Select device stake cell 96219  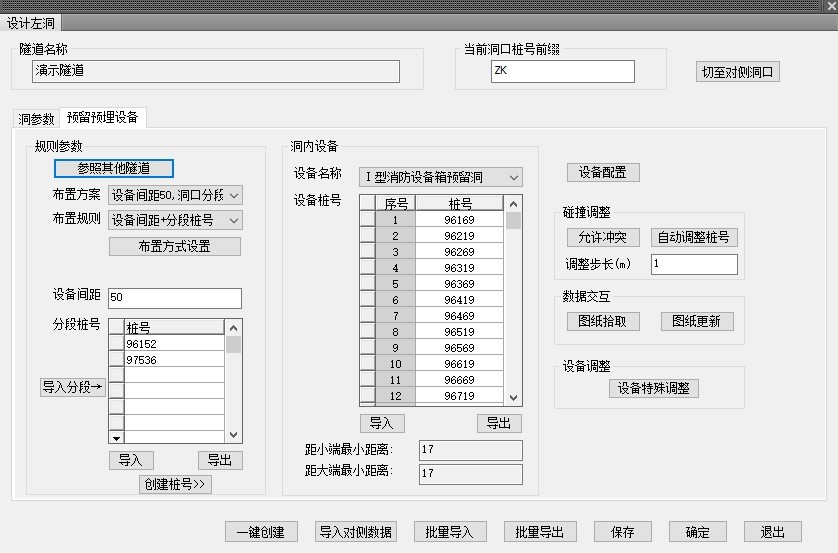pos(459,236)
